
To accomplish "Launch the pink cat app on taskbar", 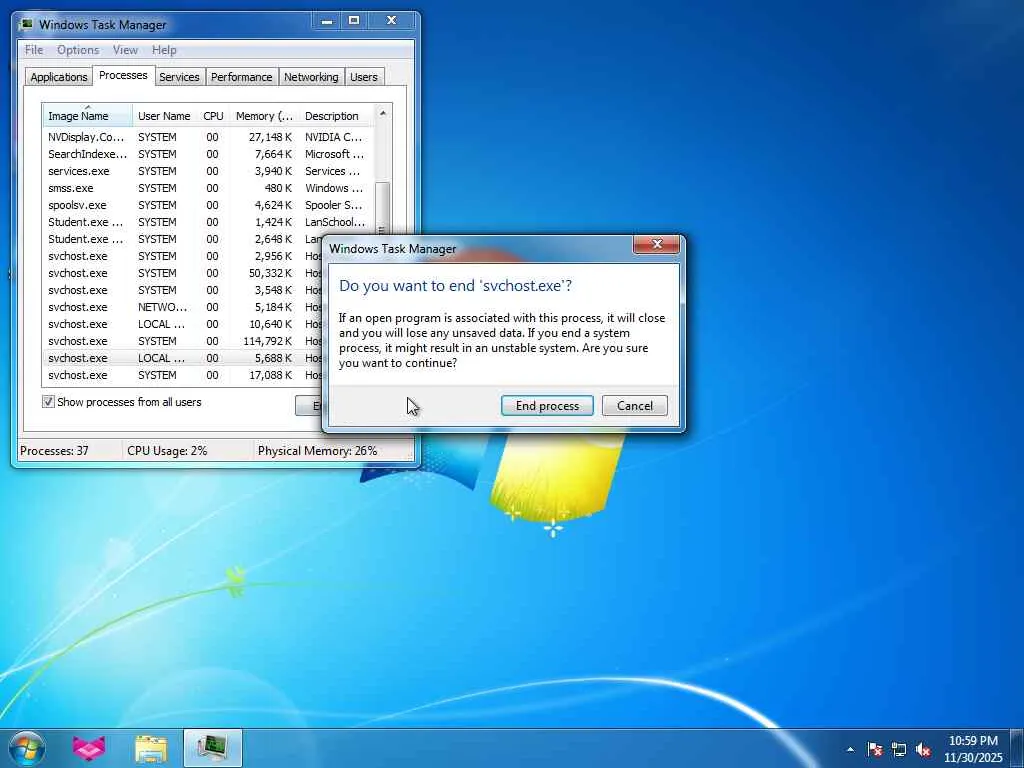I will [89, 748].
